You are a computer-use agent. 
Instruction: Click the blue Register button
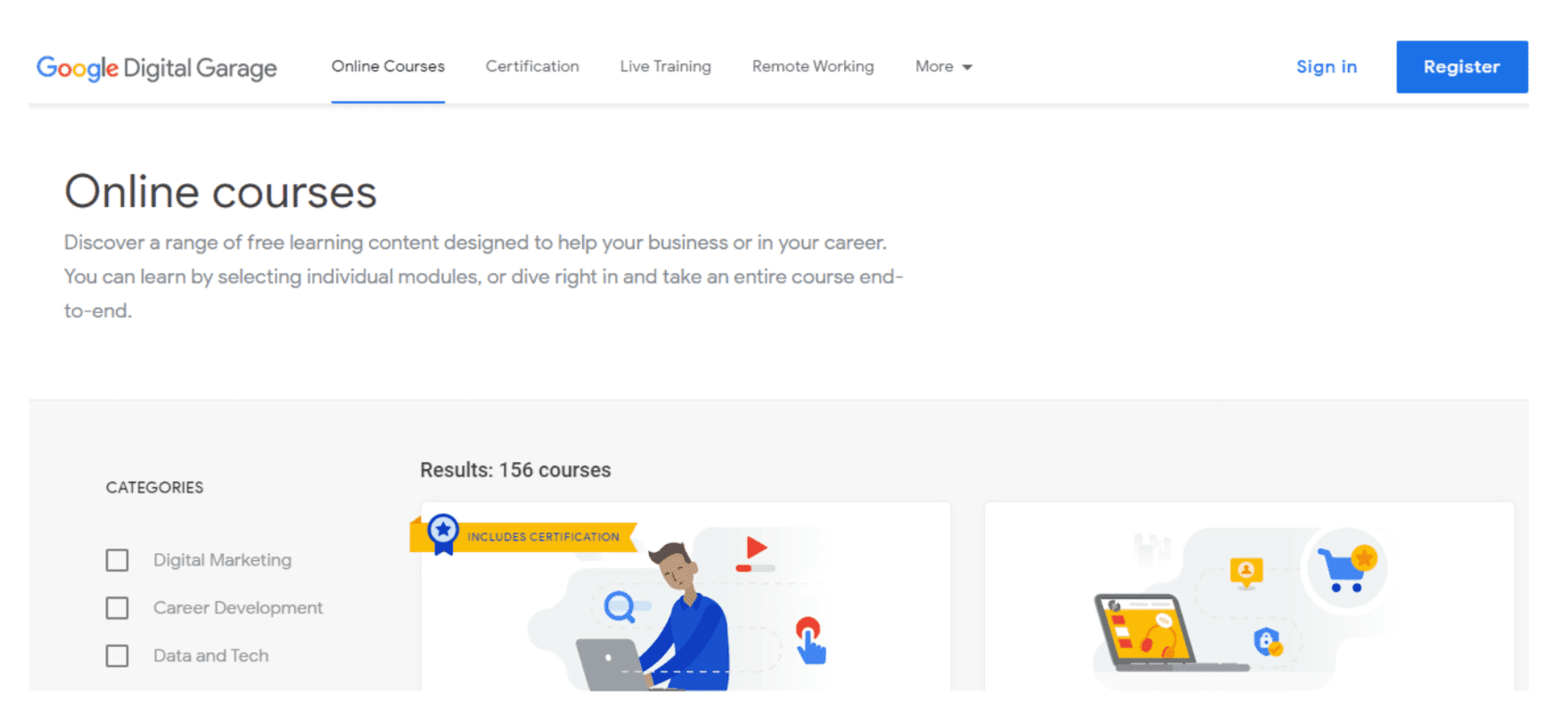pyautogui.click(x=1462, y=67)
